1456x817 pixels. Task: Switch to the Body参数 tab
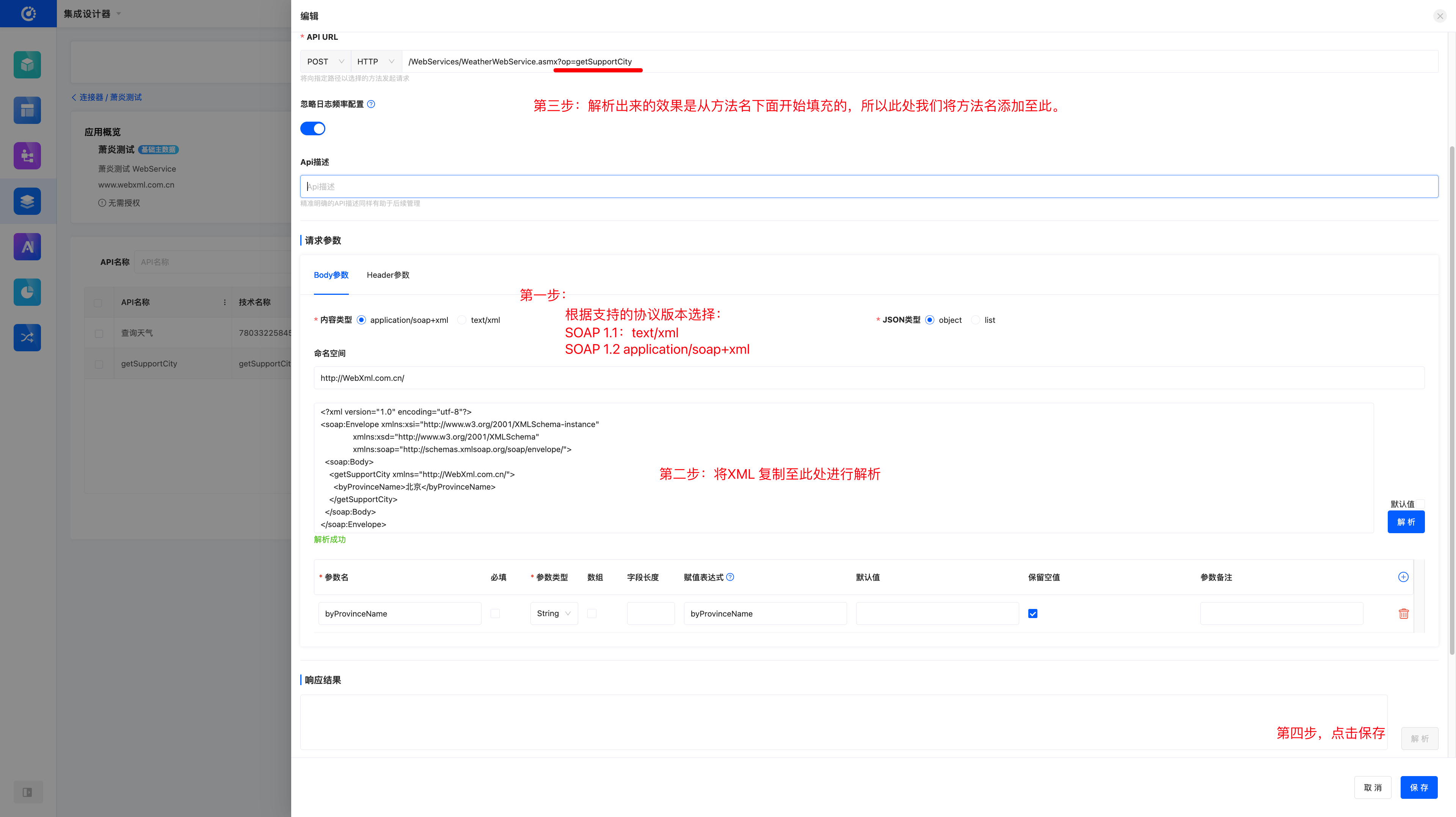point(331,275)
